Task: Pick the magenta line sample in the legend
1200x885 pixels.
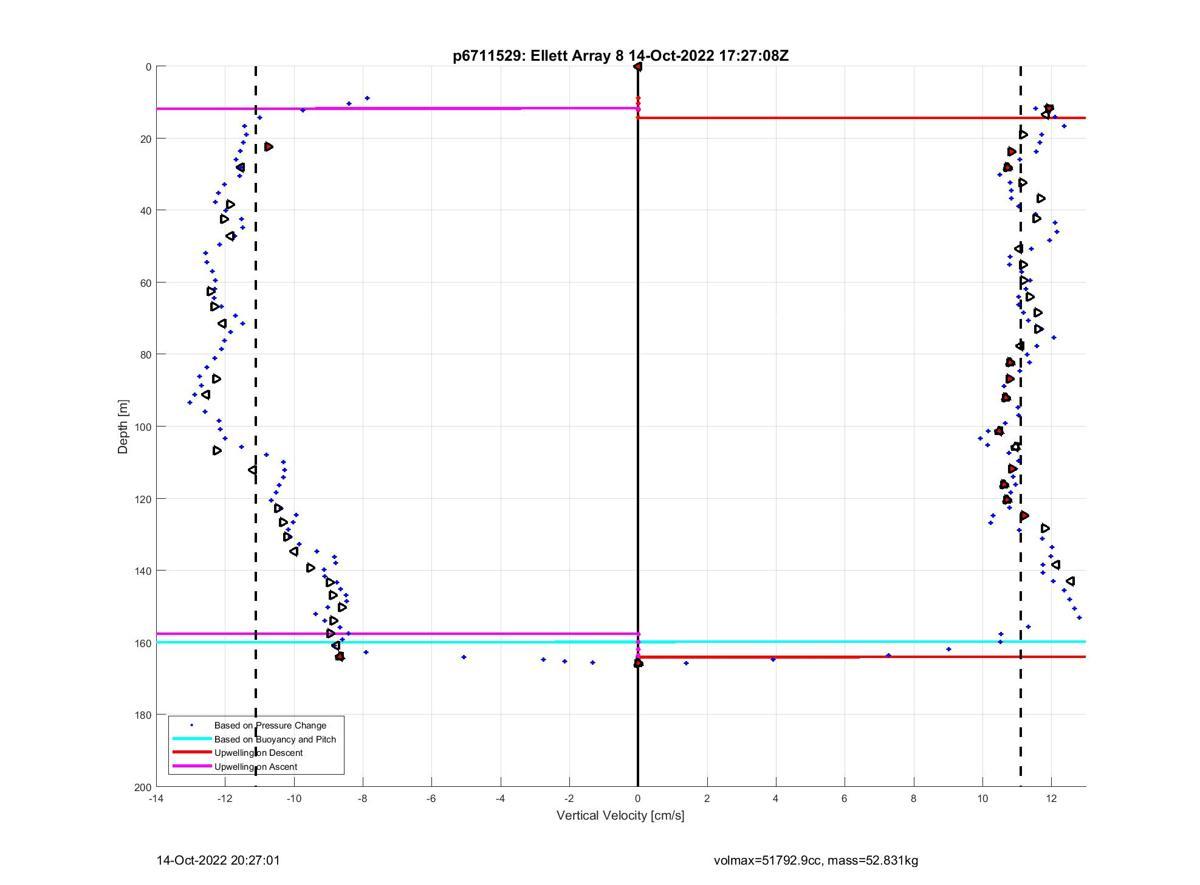Action: [x=191, y=767]
